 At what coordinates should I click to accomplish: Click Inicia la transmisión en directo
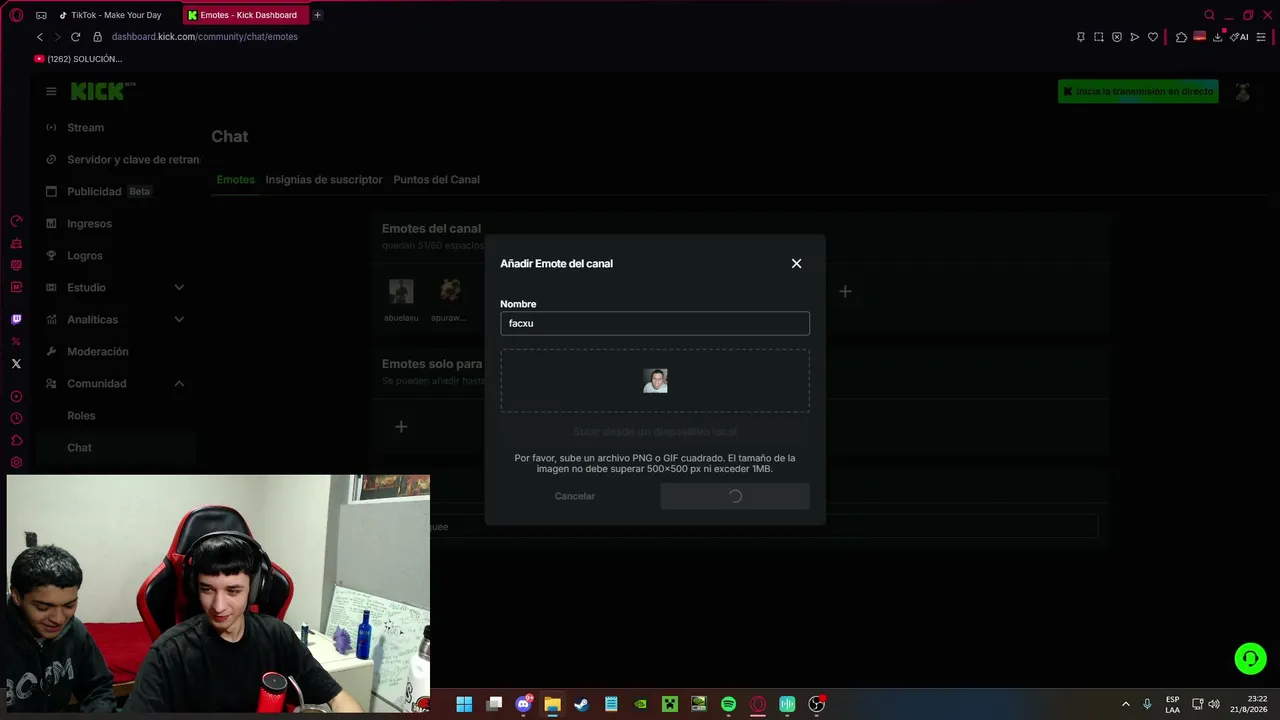click(x=1138, y=91)
